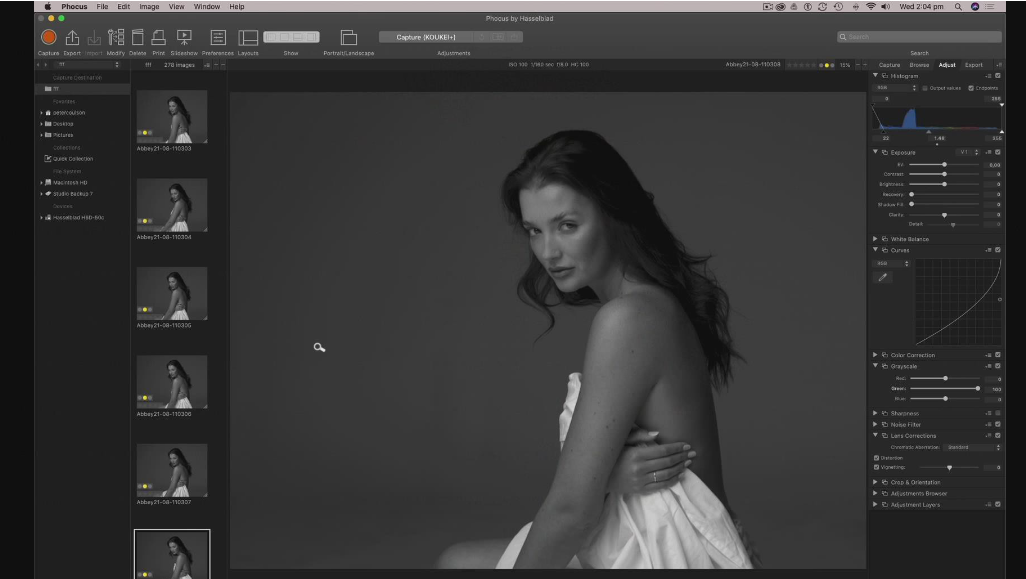Click the red Capture button
Image resolution: width=1026 pixels, height=579 pixels.
[48, 38]
